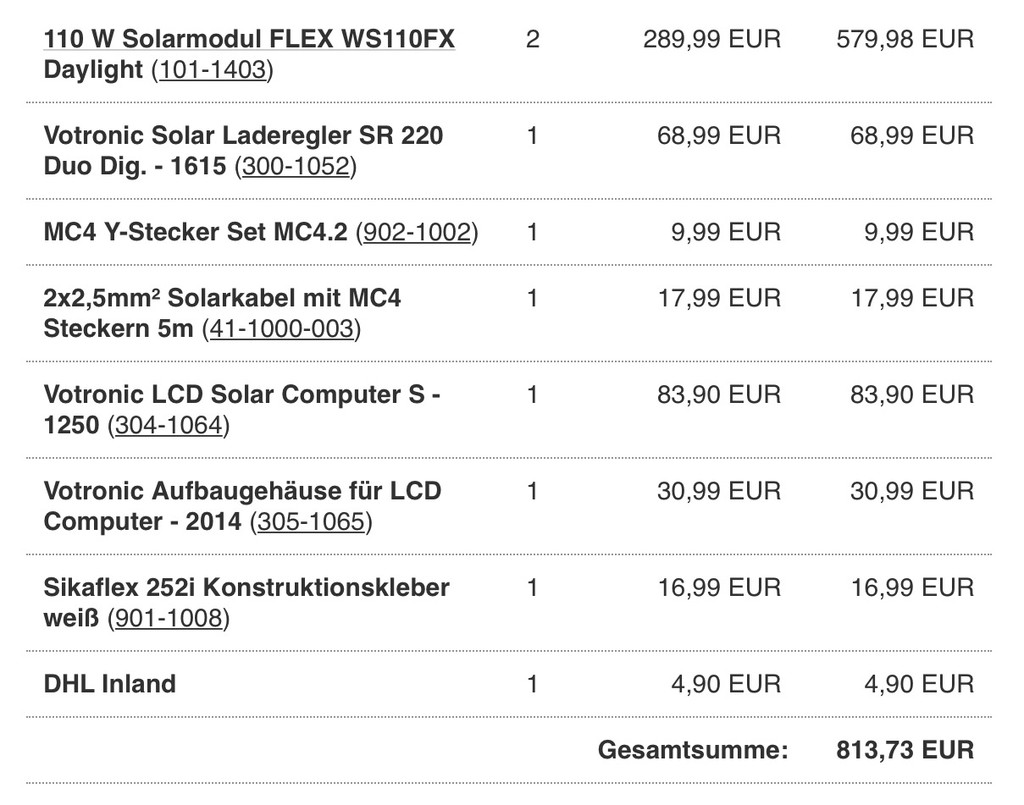This screenshot has width=1024, height=805.
Task: Select the Solarkabel mit MC4 Steckern title
Action: (222, 313)
